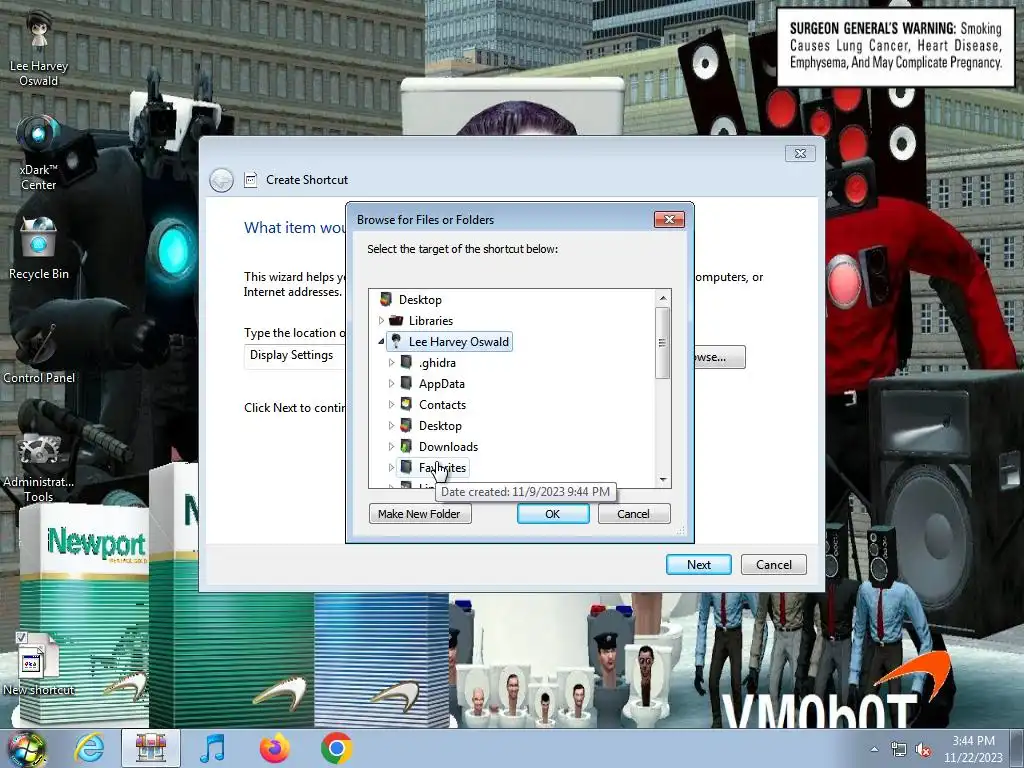Viewport: 1024px width, 768px height.
Task: Select the Desktop subfolder under Lee Harvey Oswald
Action: coord(440,425)
